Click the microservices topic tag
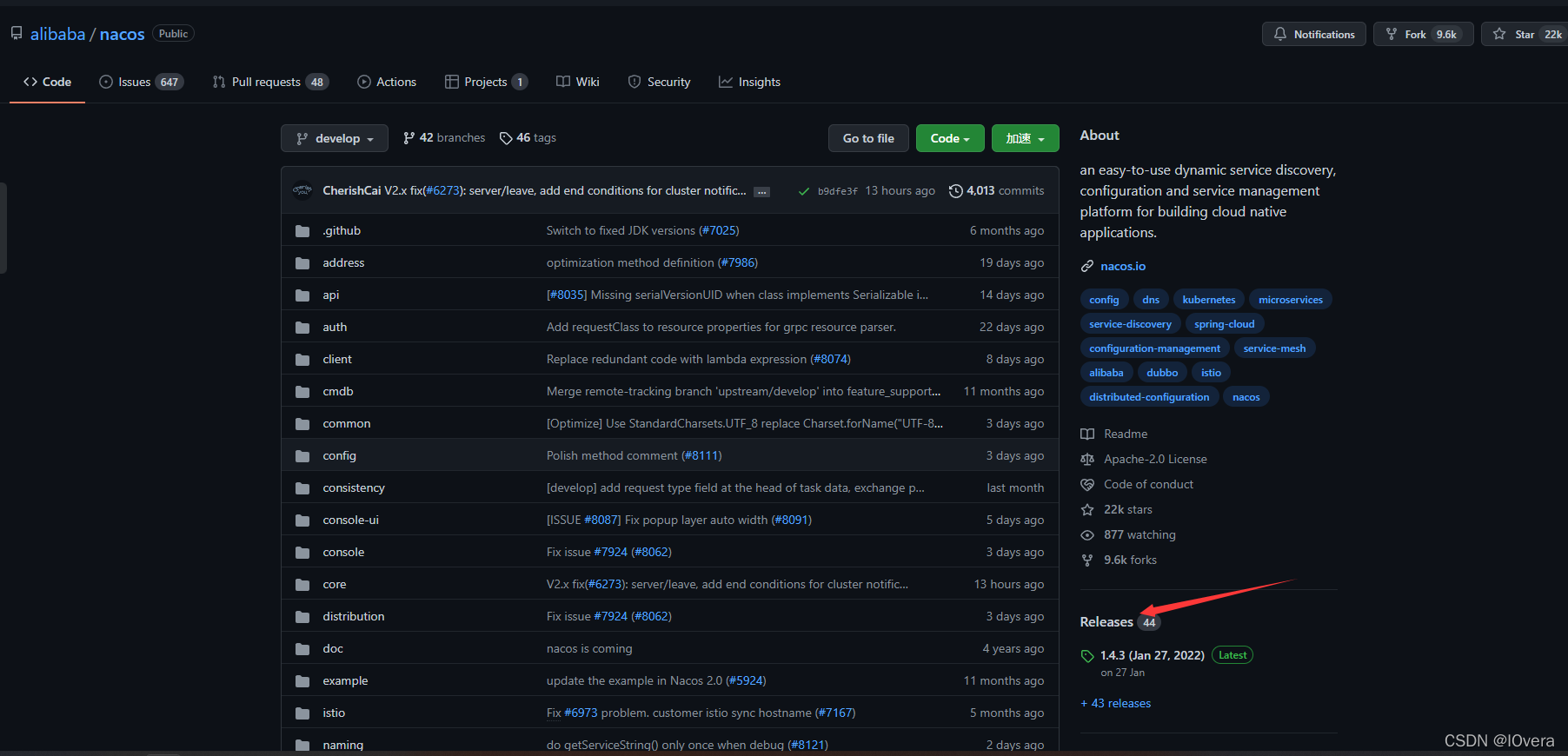 click(1290, 300)
